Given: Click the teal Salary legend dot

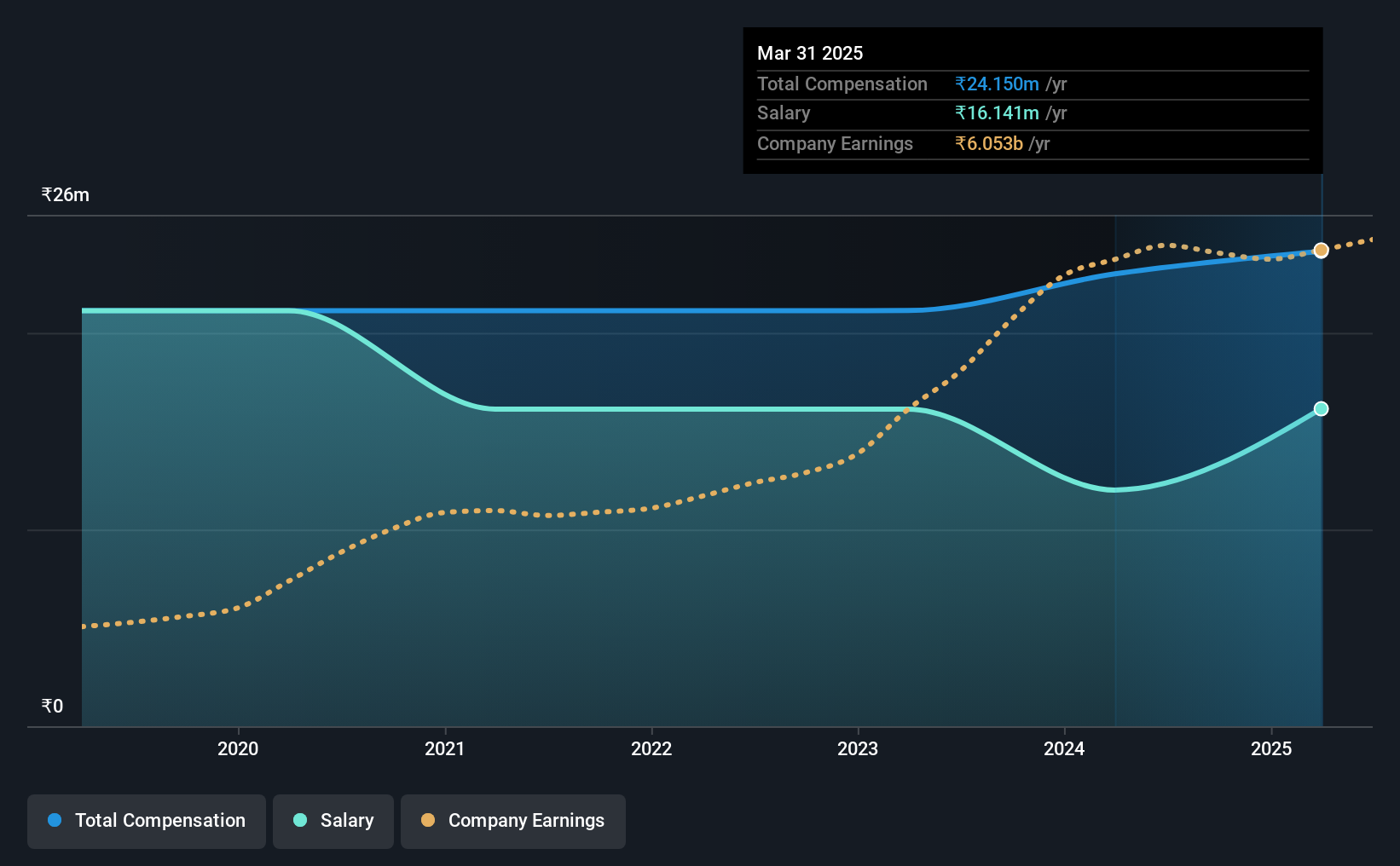Looking at the screenshot, I should [x=300, y=820].
